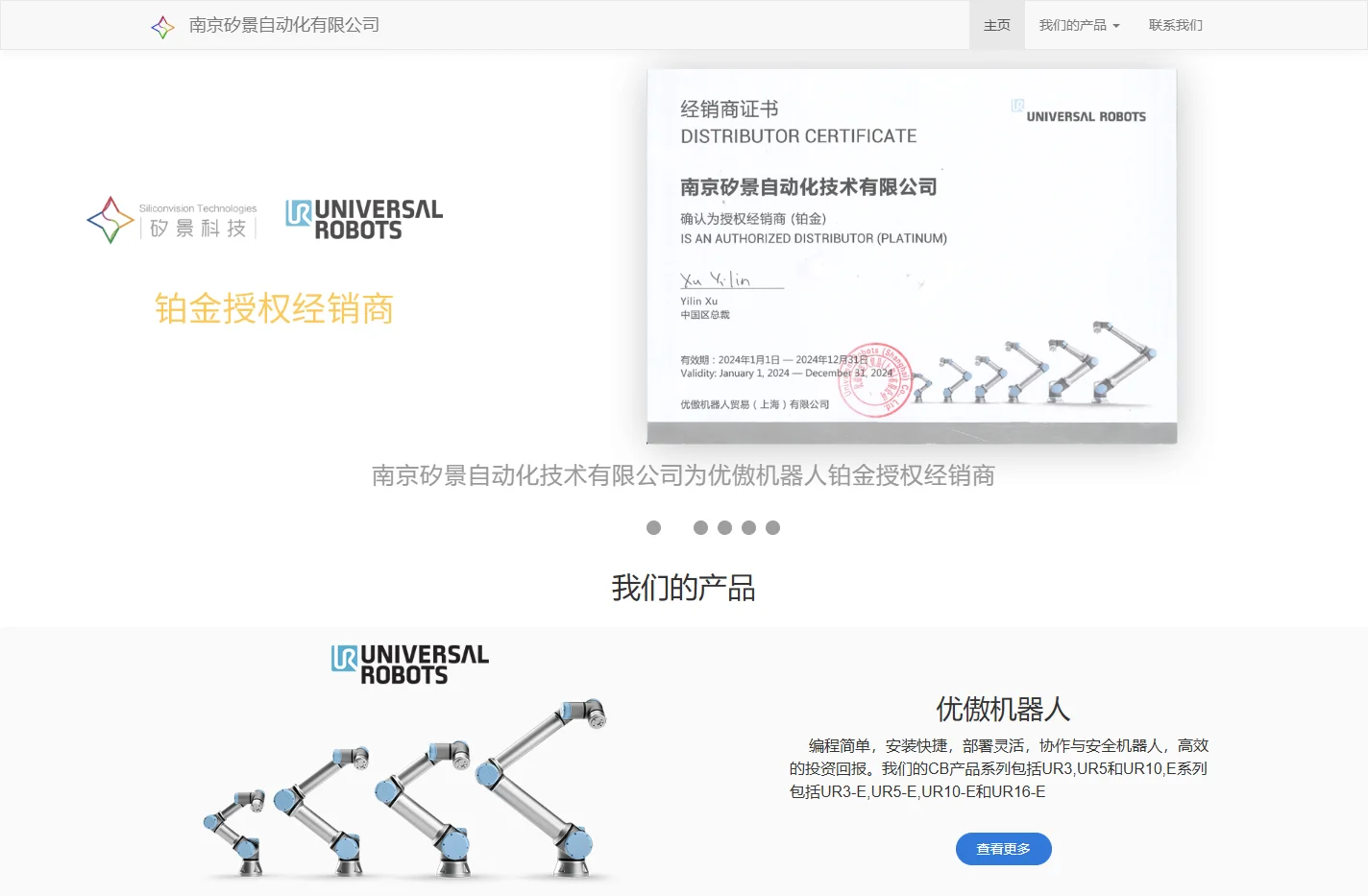
Task: Open the 联系我们 nav link
Action: coord(1176,25)
